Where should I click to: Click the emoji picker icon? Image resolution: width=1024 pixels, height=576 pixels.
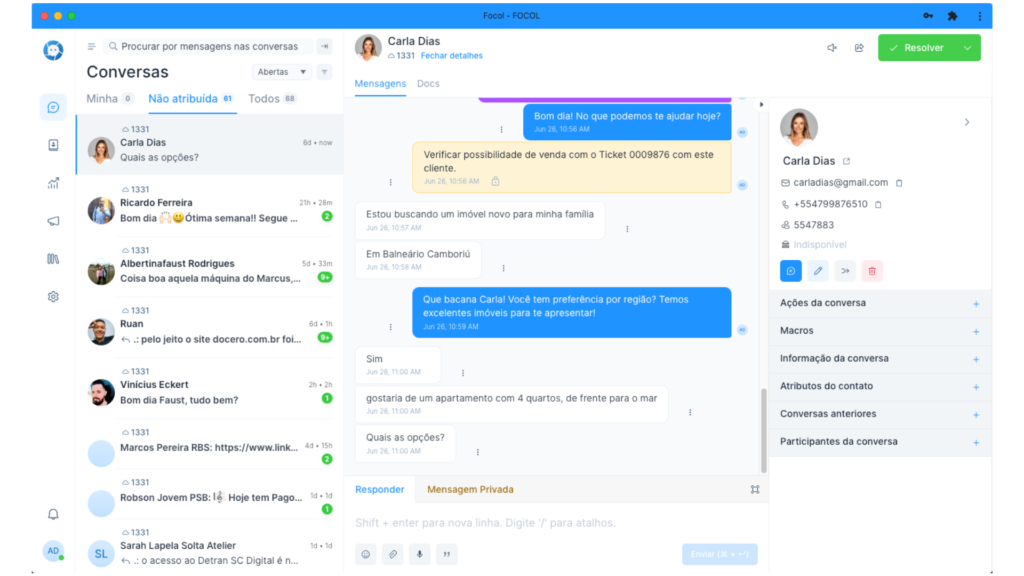tap(366, 554)
